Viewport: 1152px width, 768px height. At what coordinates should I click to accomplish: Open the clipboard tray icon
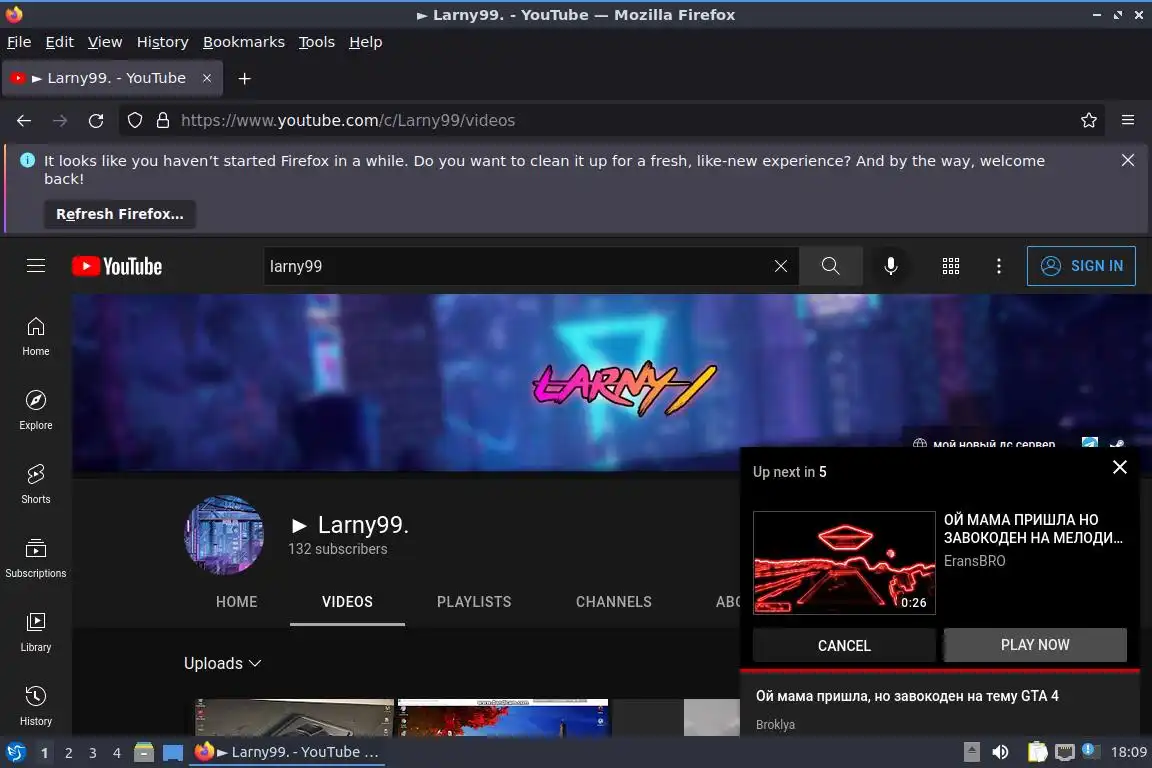tap(1037, 752)
